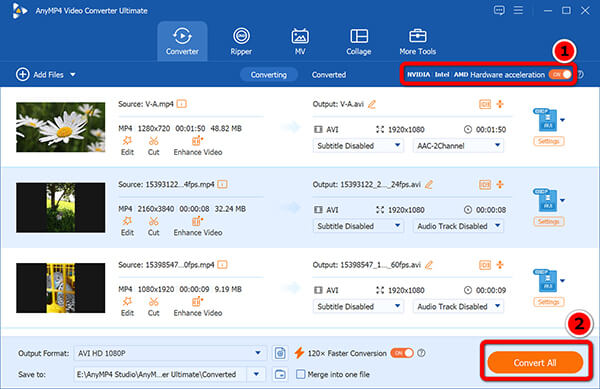Open output format settings icon beside Output Format
This screenshot has width=600, height=389.
pyautogui.click(x=280, y=353)
